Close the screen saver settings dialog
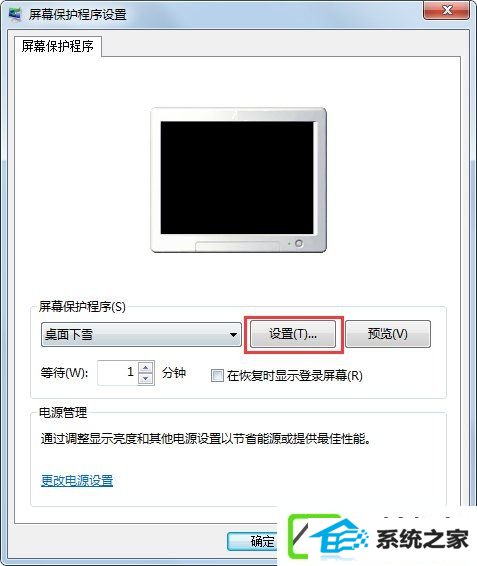The height and width of the screenshot is (566, 477). (x=447, y=10)
